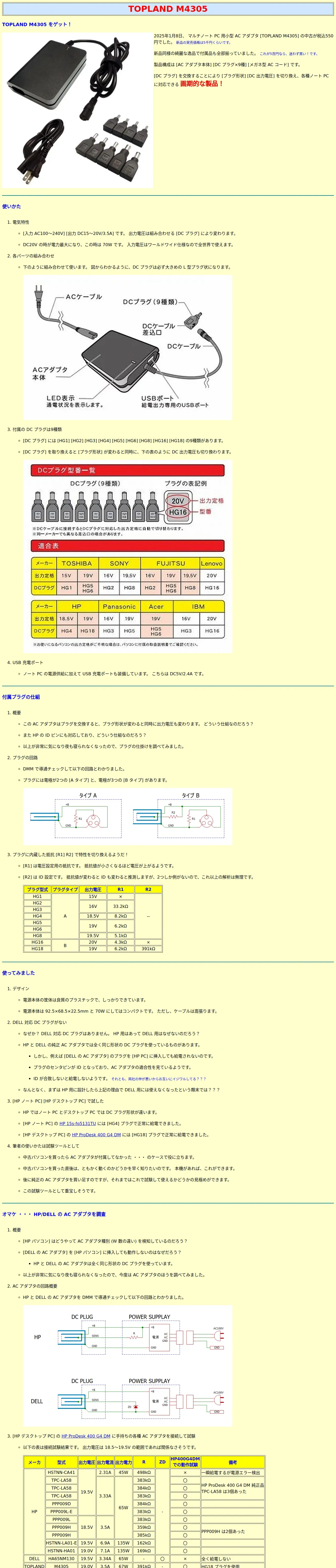
Task: Click the 'HSTNN-CA41' model cell
Action: coord(61,1472)
